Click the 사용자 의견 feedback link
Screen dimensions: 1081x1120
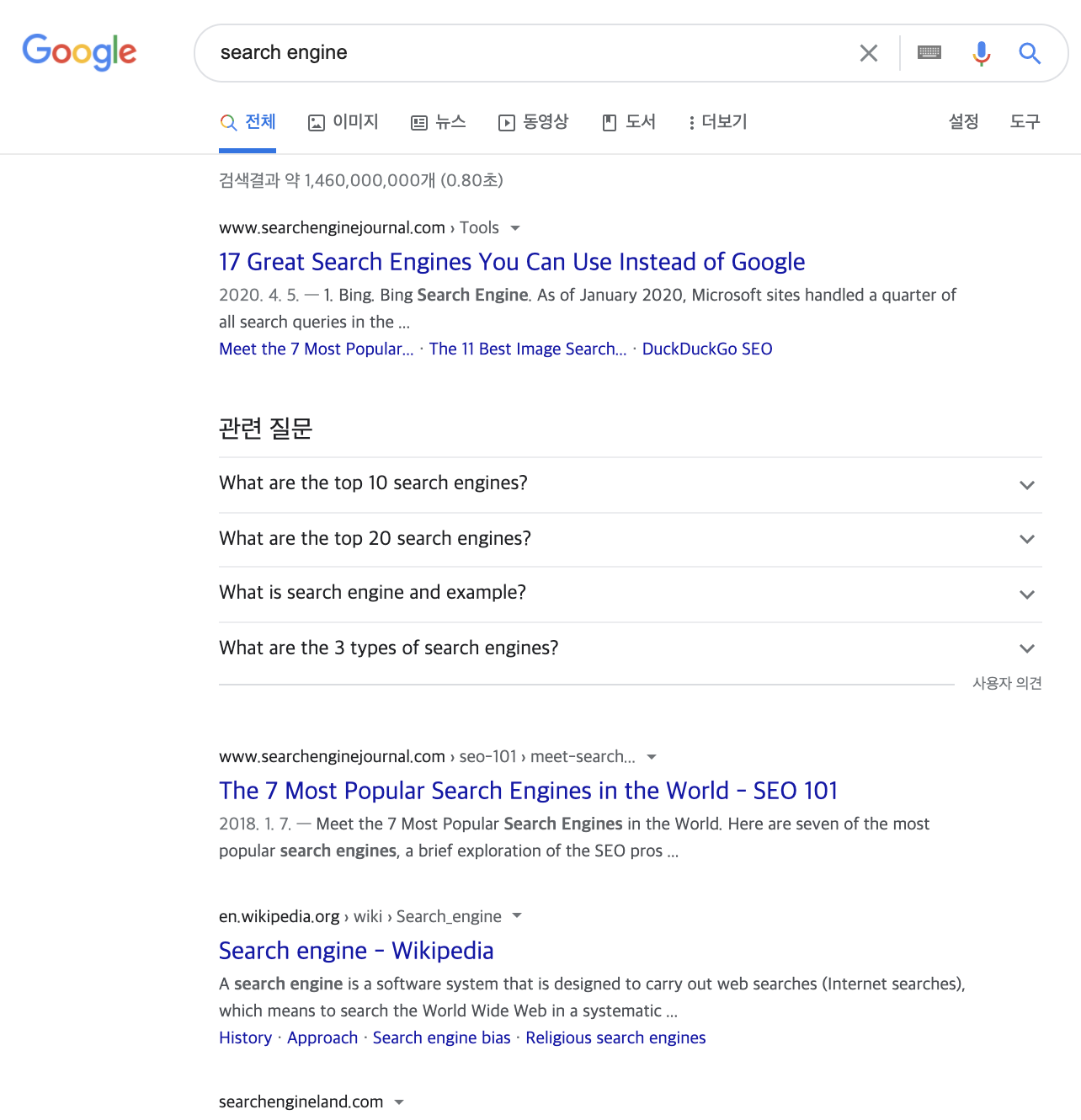pyautogui.click(x=1007, y=683)
